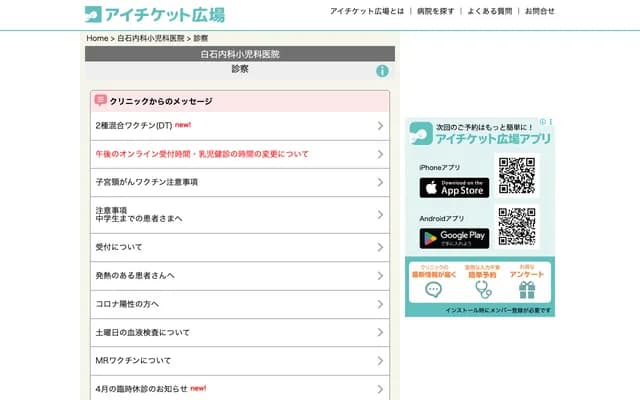Click the speech bubble icon in the app banner
Image resolution: width=640 pixels, height=400 pixels.
point(433,290)
